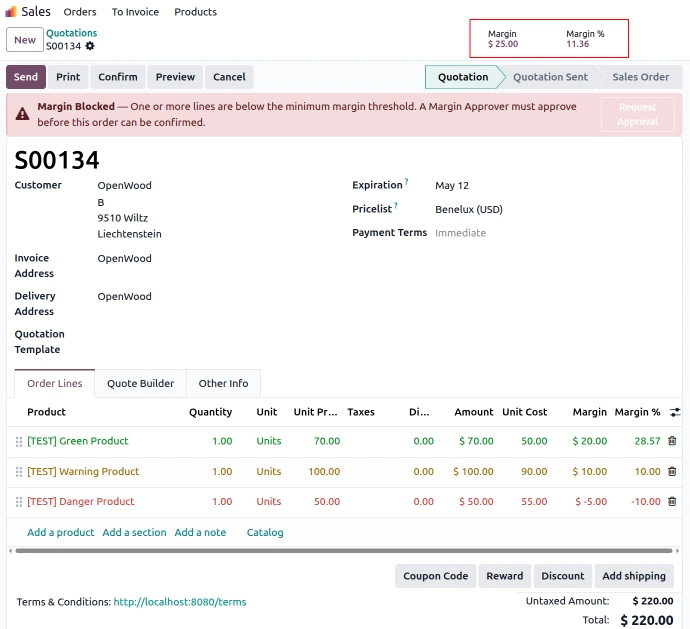This screenshot has width=690, height=629.
Task: Click the drag handle of Green Product row
Action: click(x=19, y=442)
